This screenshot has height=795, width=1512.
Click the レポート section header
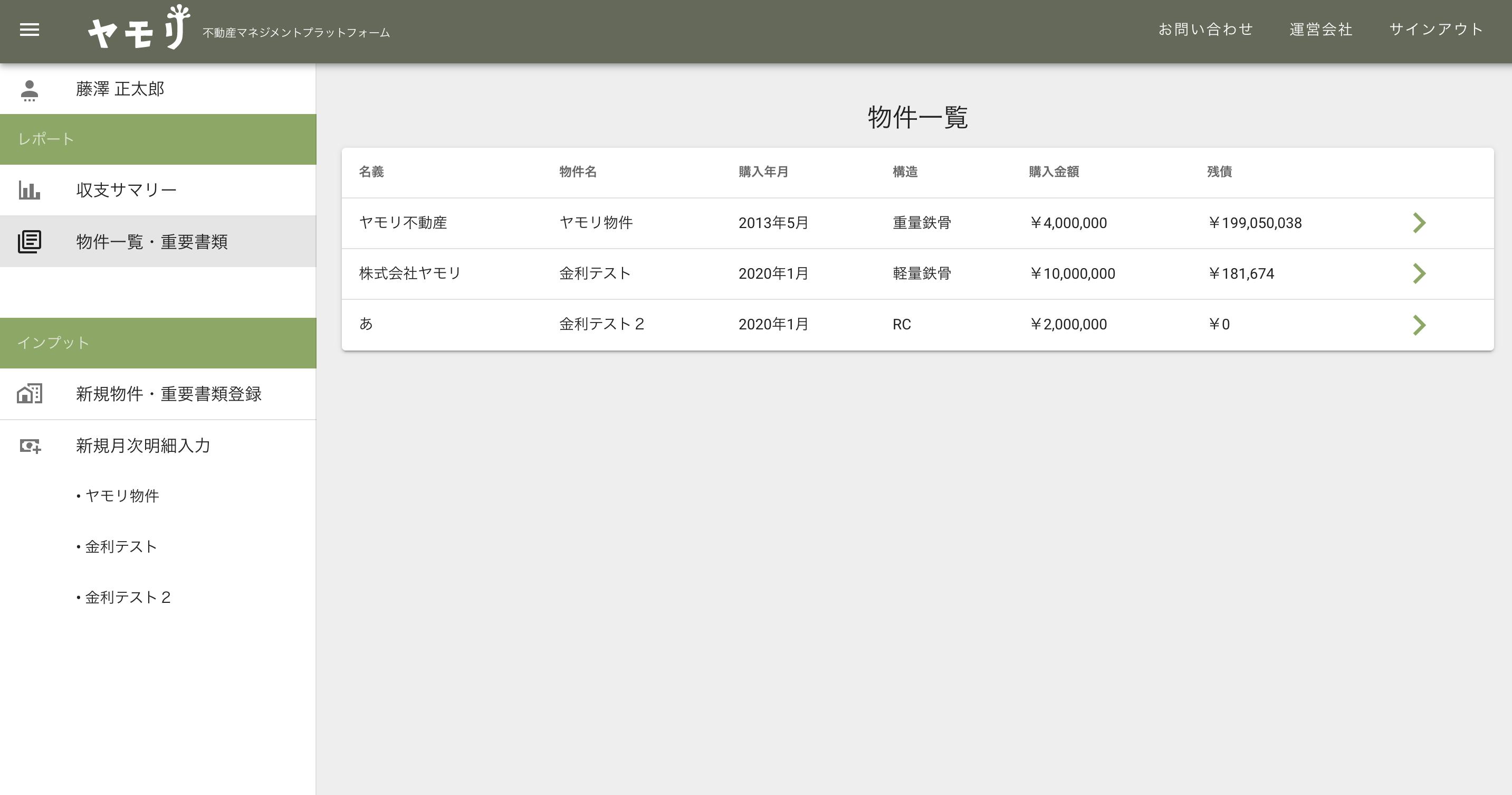158,139
